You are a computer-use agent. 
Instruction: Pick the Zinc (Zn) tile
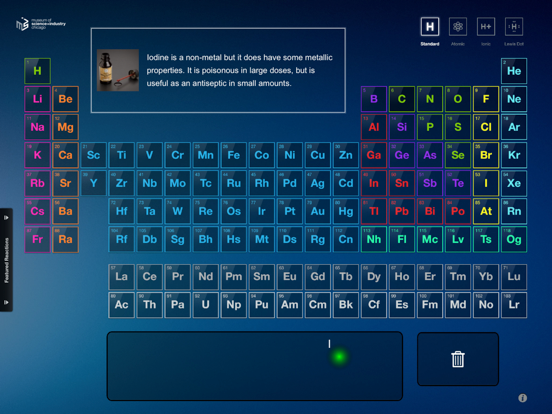click(x=346, y=155)
